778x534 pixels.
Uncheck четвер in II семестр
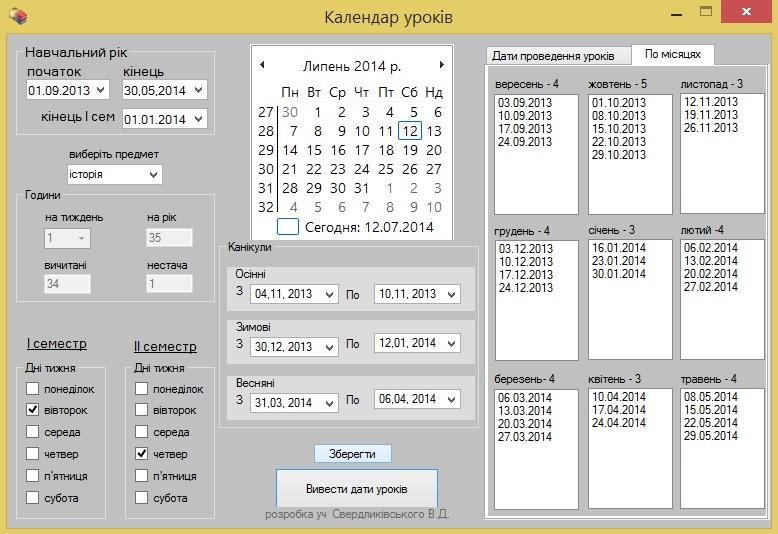[142, 454]
